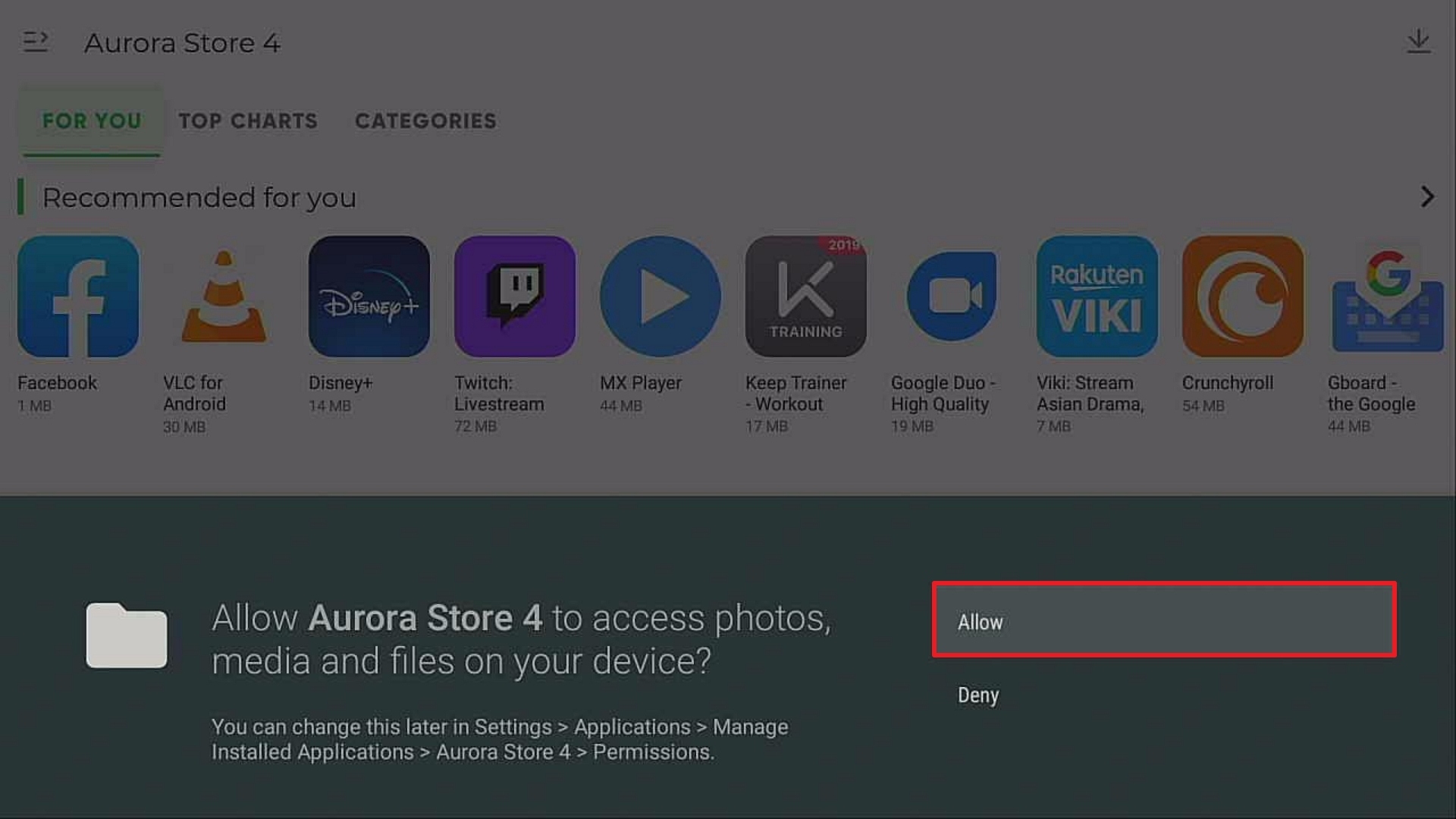
Task: Allow Aurora Store 4 file access
Action: 1164,620
